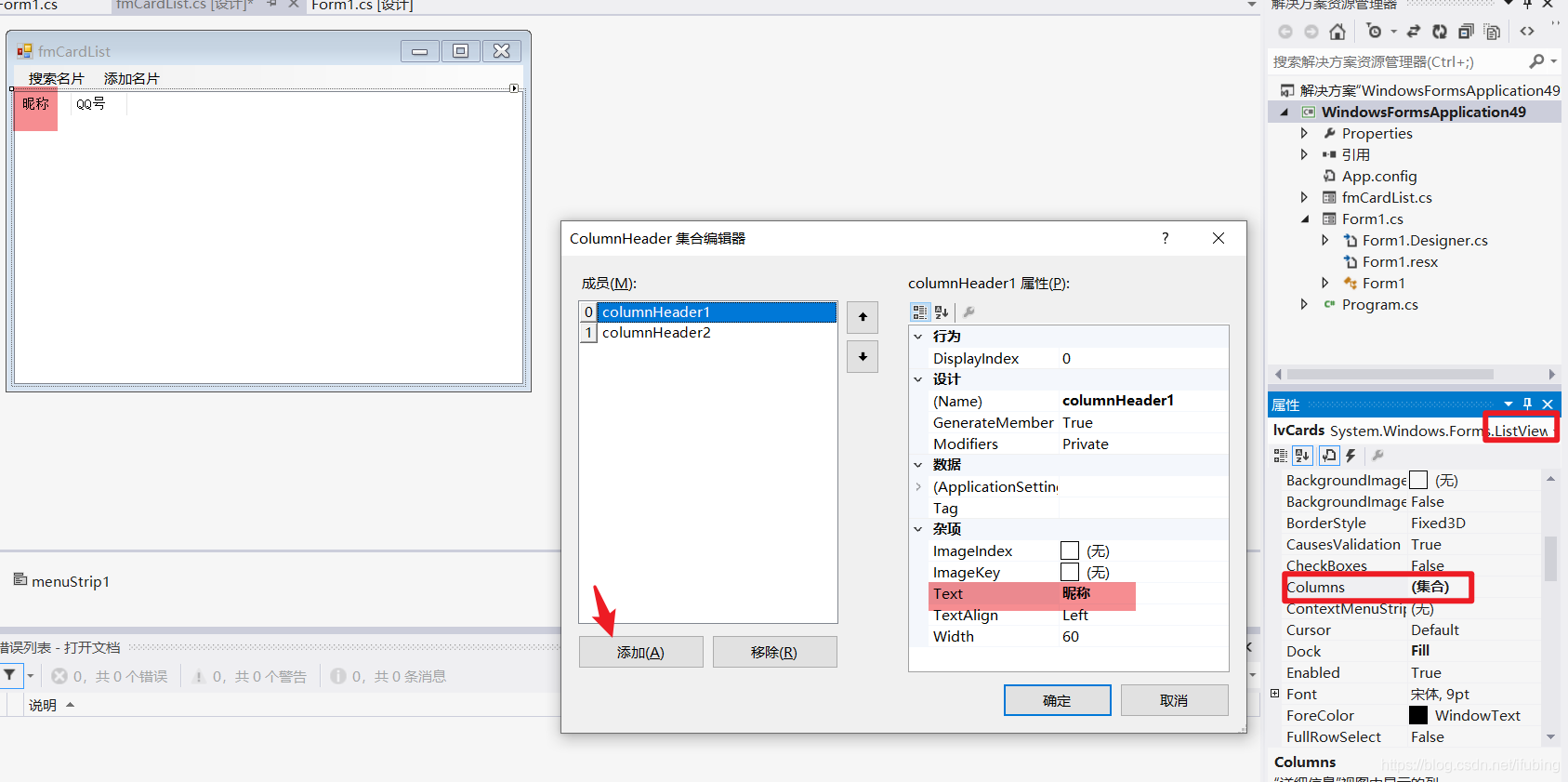
Task: Open the 搜索名片 menu on fmCardList form
Action: tap(56, 78)
